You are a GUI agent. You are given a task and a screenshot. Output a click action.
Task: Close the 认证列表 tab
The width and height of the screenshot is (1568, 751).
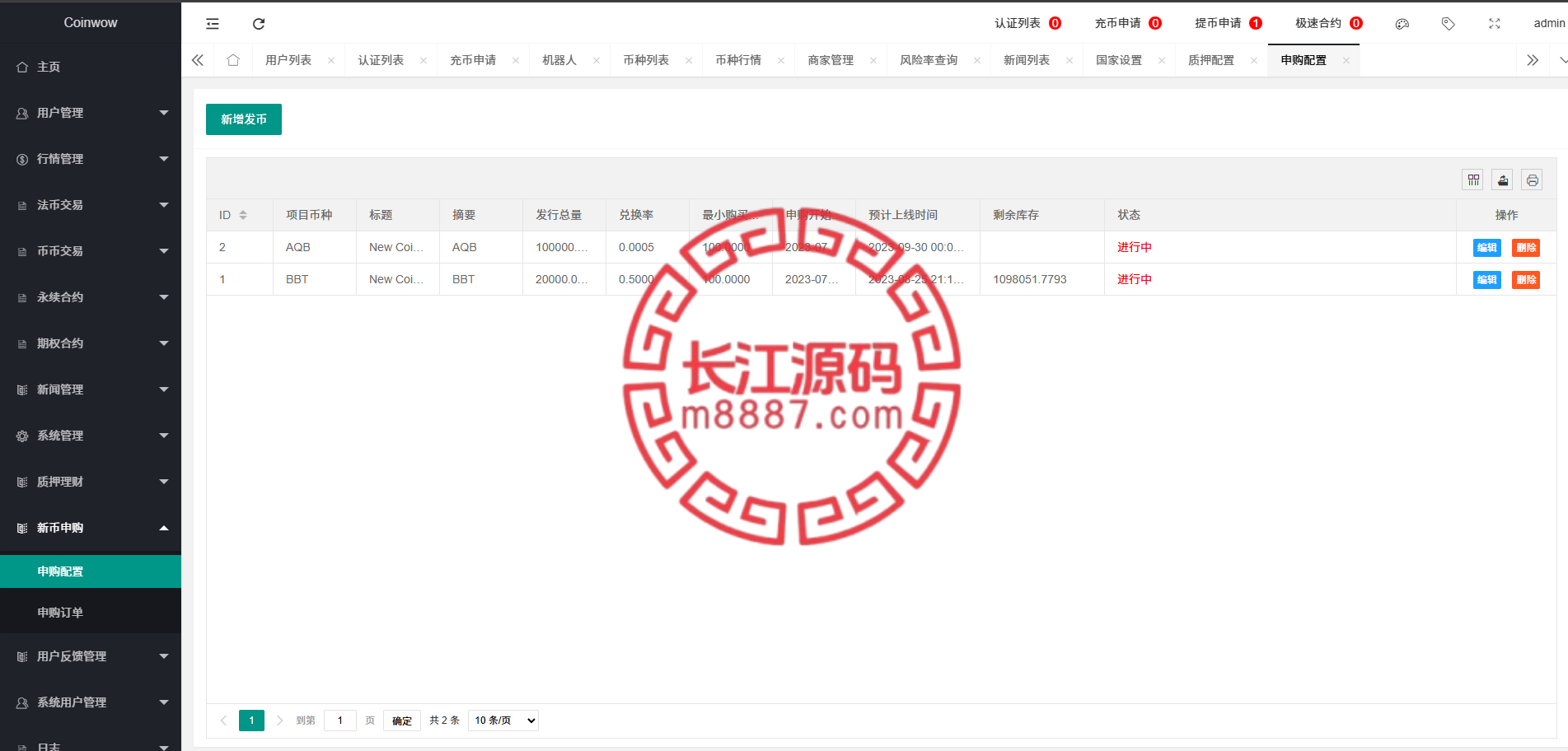pos(424,60)
